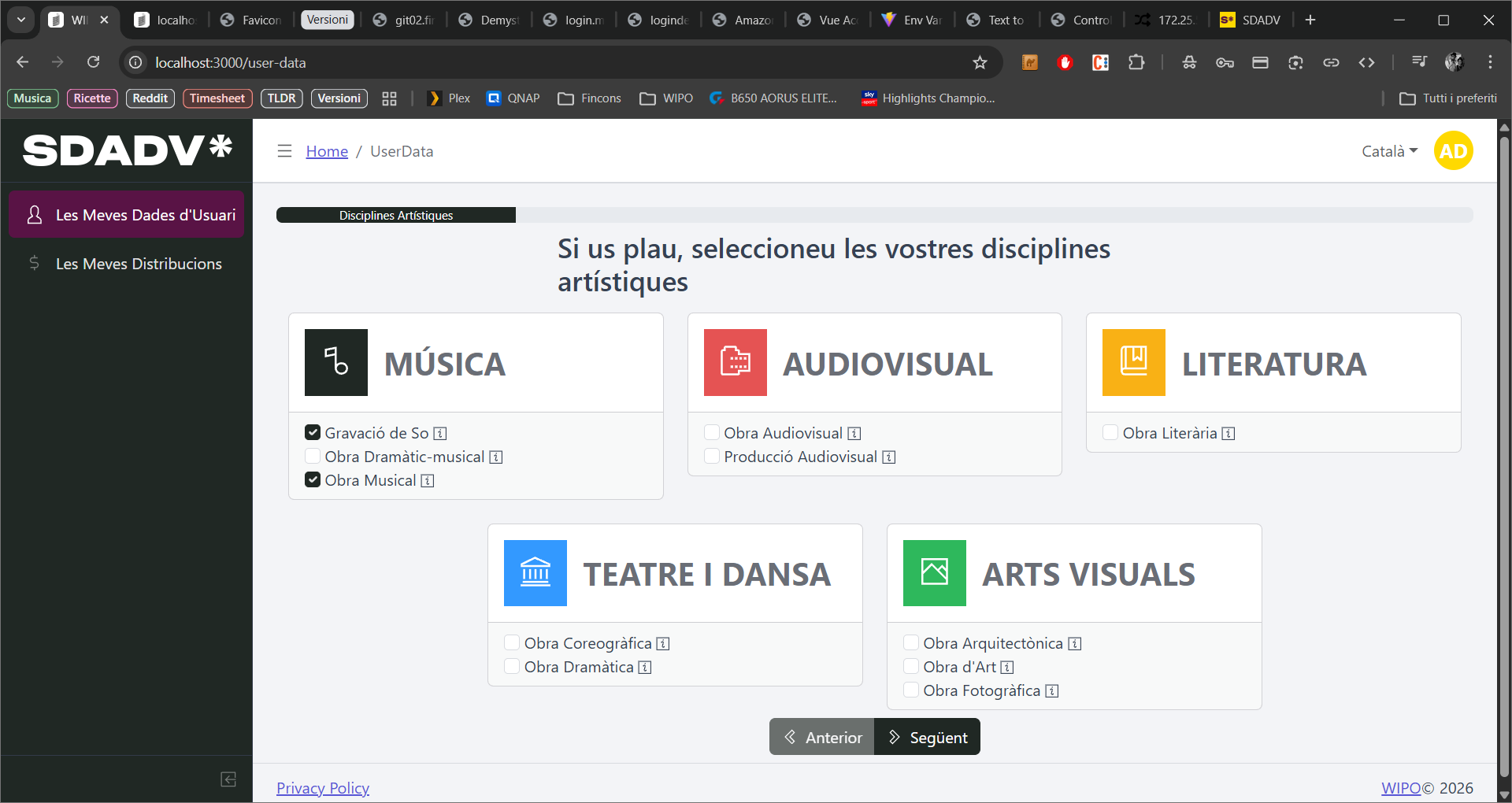The width and height of the screenshot is (1512, 803).
Task: Show info for Obra Literària
Action: 1228,434
